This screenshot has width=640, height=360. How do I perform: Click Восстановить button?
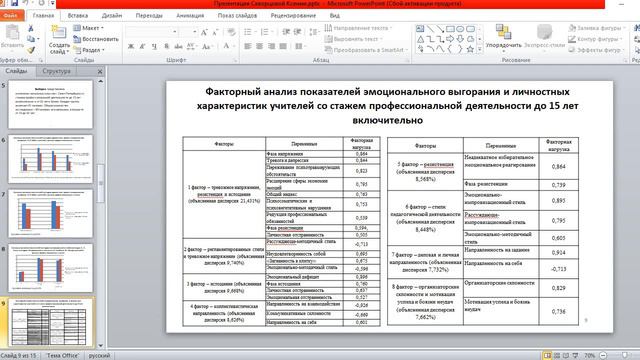pos(96,39)
